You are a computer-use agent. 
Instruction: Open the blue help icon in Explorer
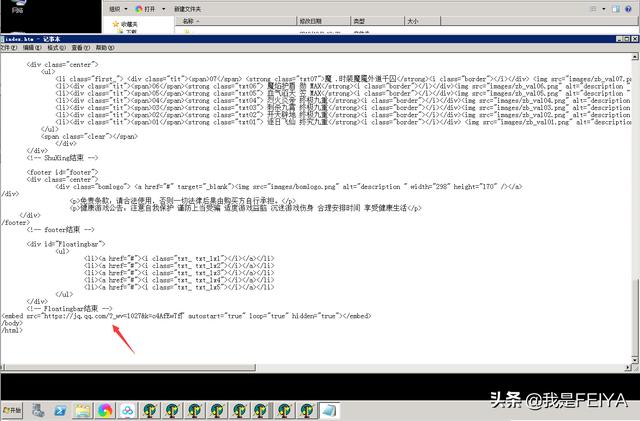point(629,9)
